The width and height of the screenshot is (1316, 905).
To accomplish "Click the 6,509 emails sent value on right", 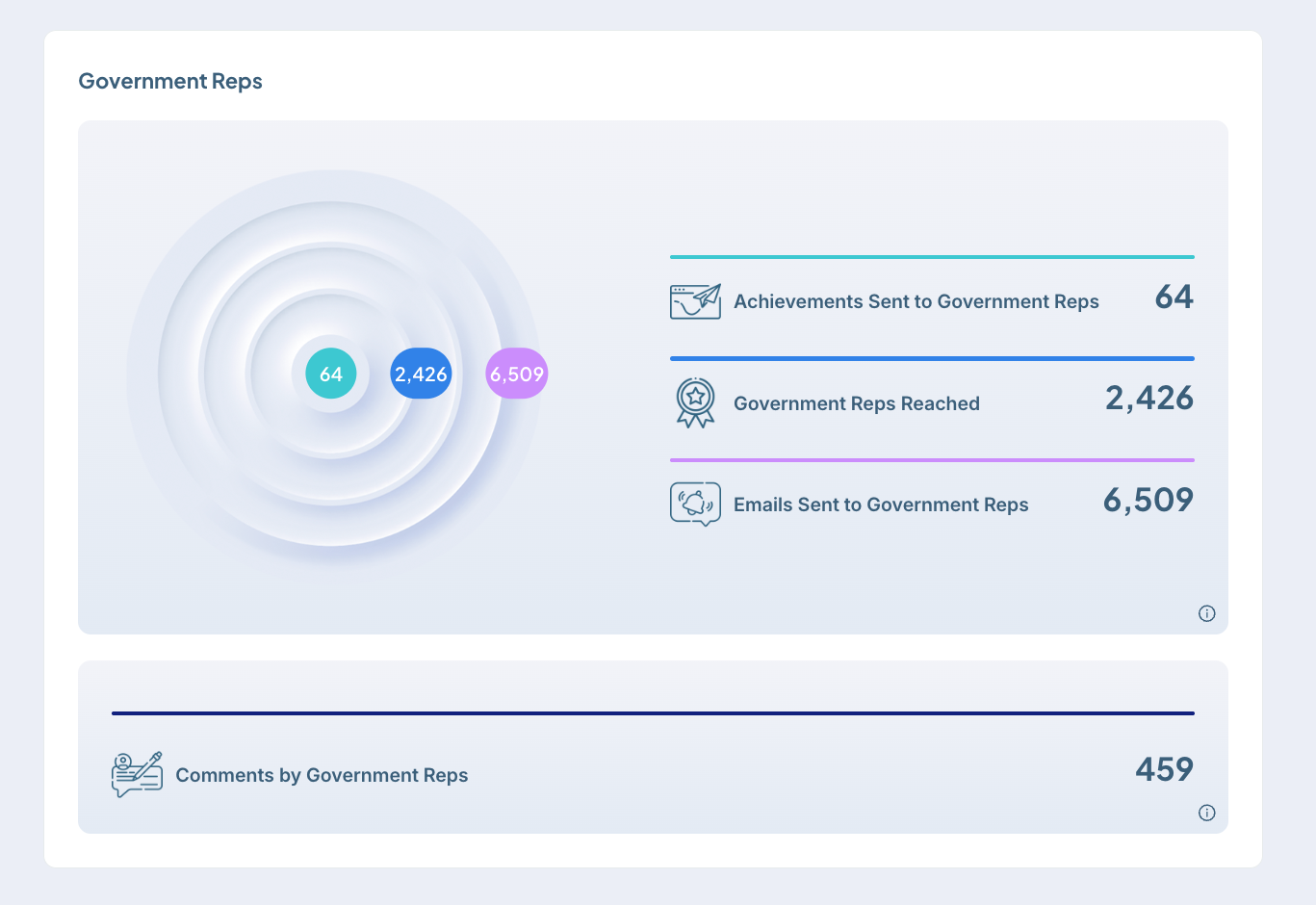I will tap(1148, 500).
